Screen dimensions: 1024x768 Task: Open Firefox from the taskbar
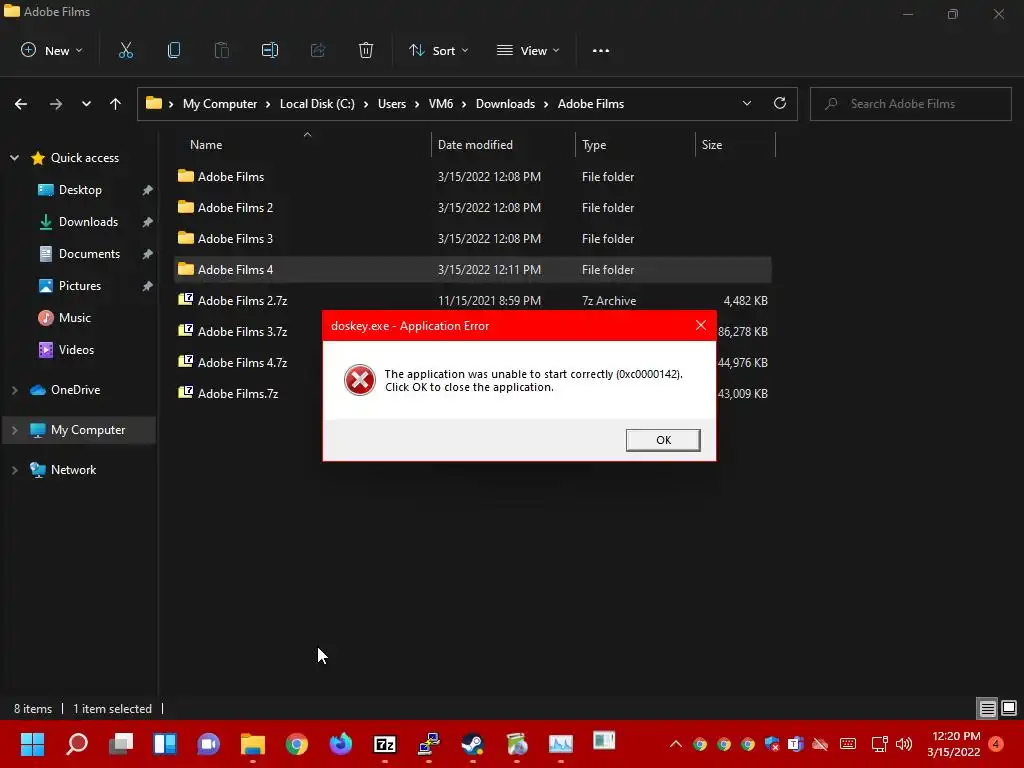click(x=340, y=743)
